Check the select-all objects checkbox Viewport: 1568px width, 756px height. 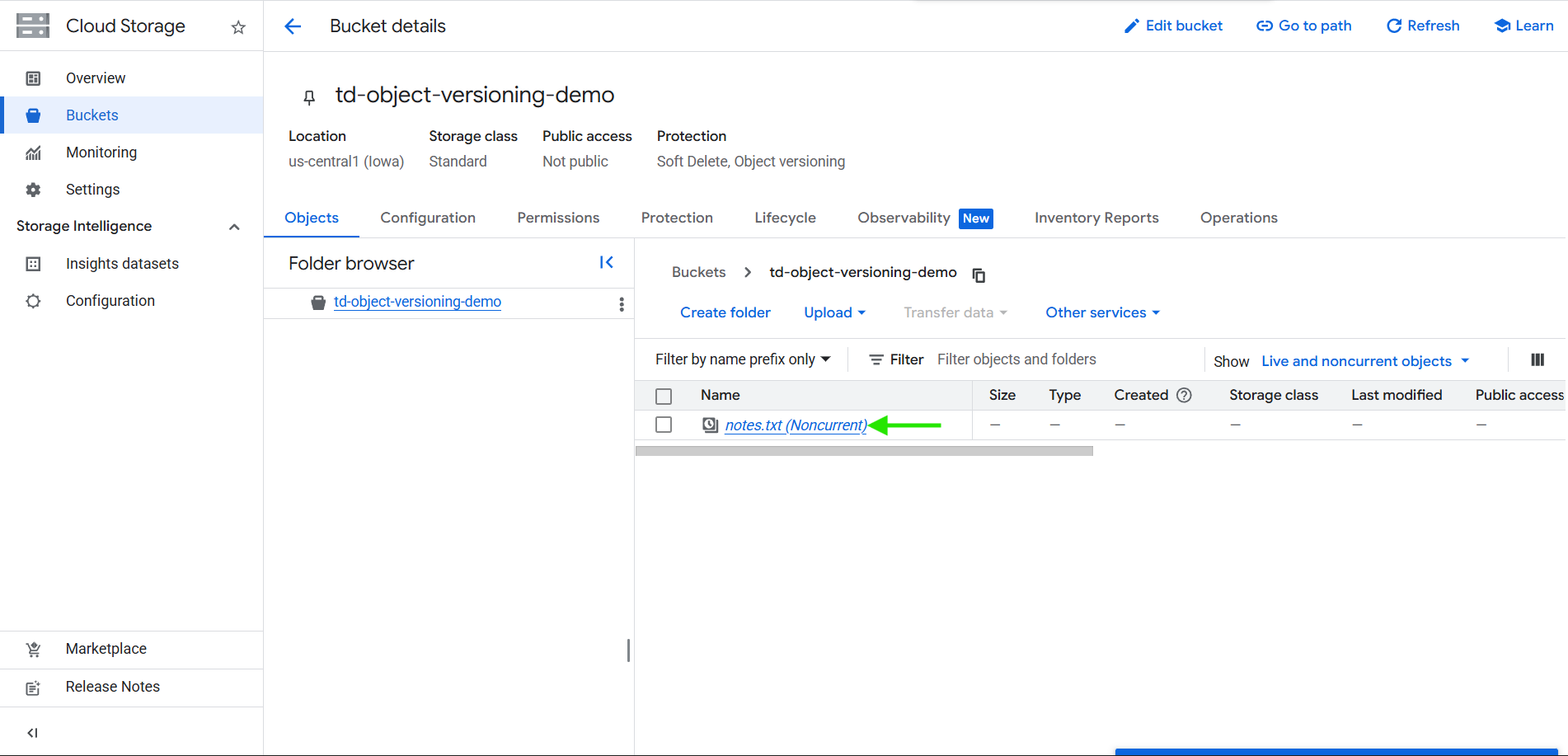664,396
